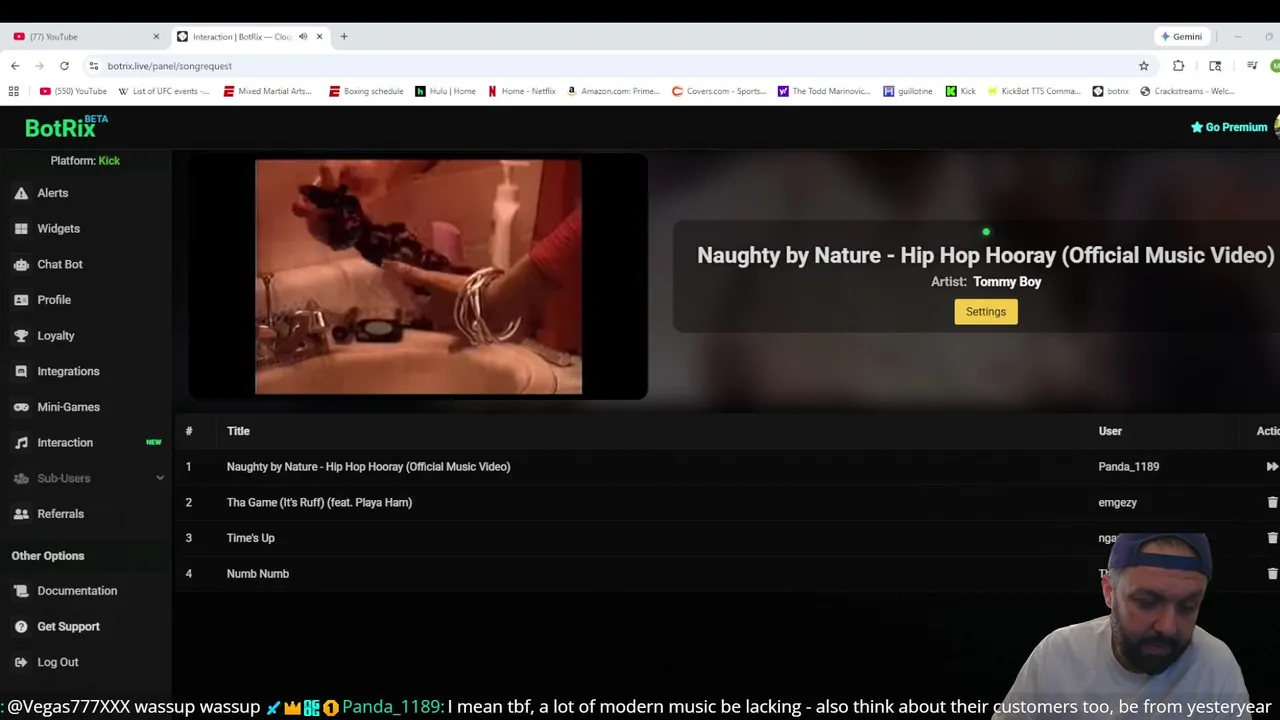Close the YouTube browser tab

[156, 37]
